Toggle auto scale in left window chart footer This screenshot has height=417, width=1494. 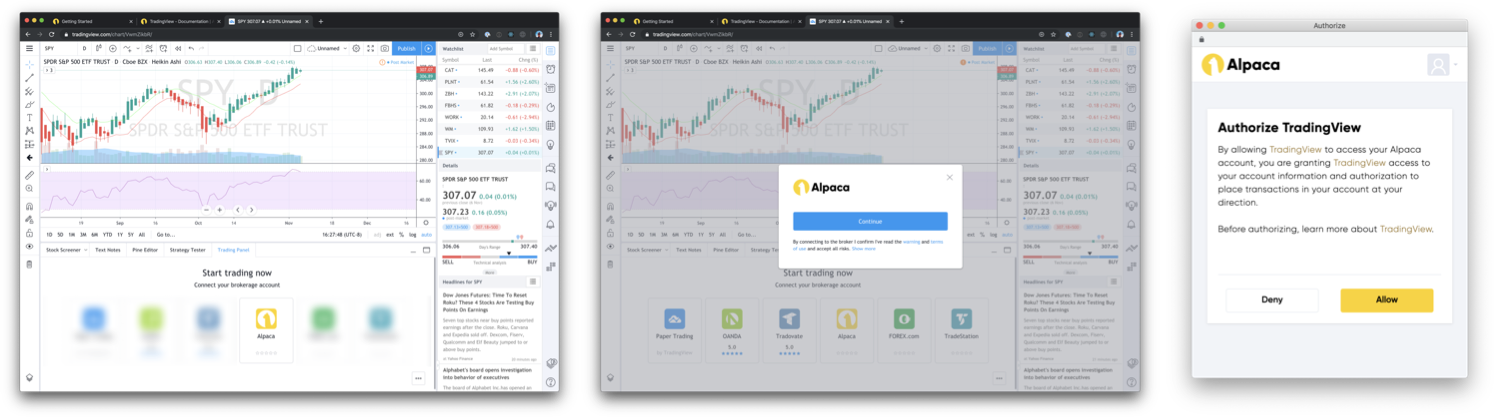point(426,235)
